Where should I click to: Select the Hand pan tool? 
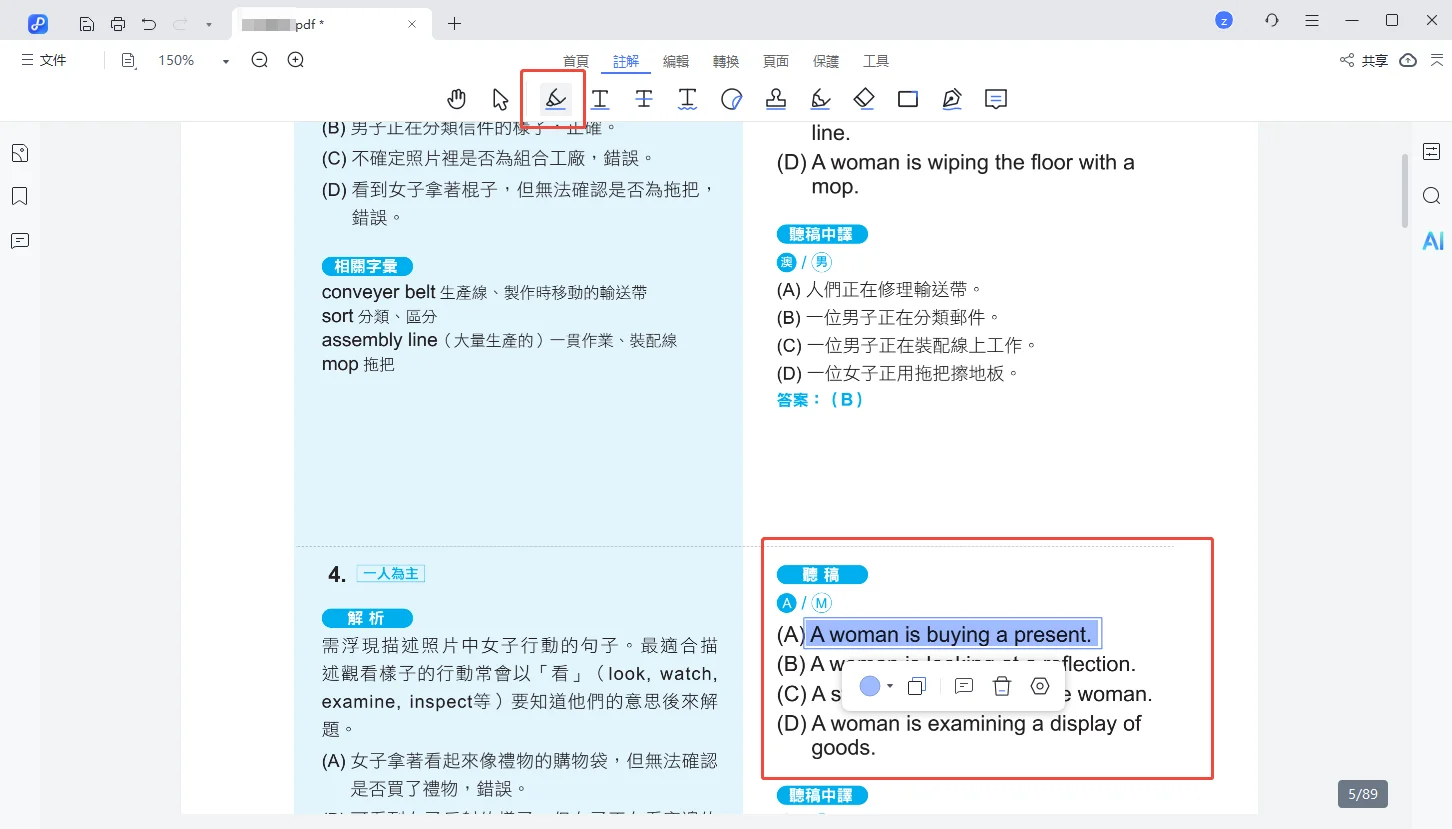tap(457, 98)
